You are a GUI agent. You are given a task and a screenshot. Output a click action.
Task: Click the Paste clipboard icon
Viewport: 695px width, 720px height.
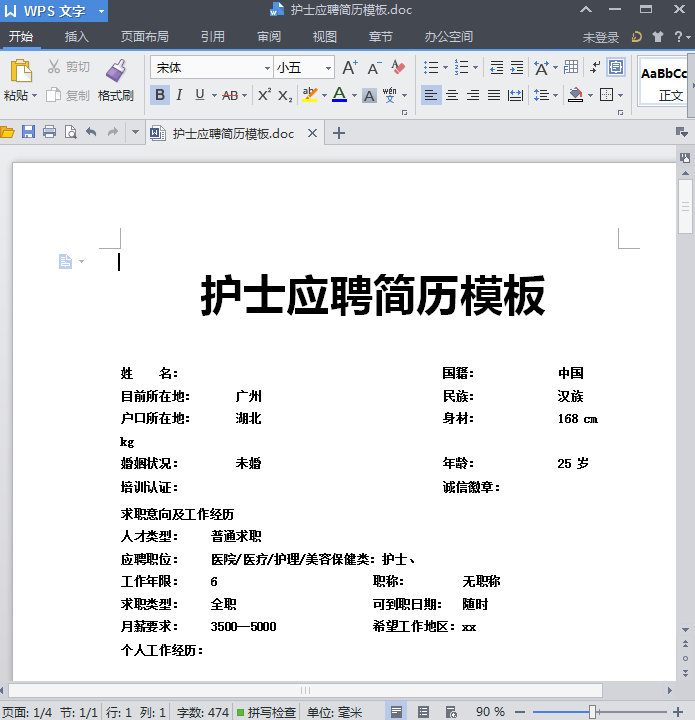21,71
